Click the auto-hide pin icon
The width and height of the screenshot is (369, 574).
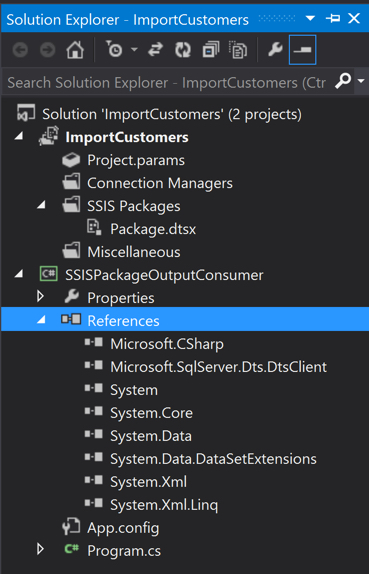333,18
